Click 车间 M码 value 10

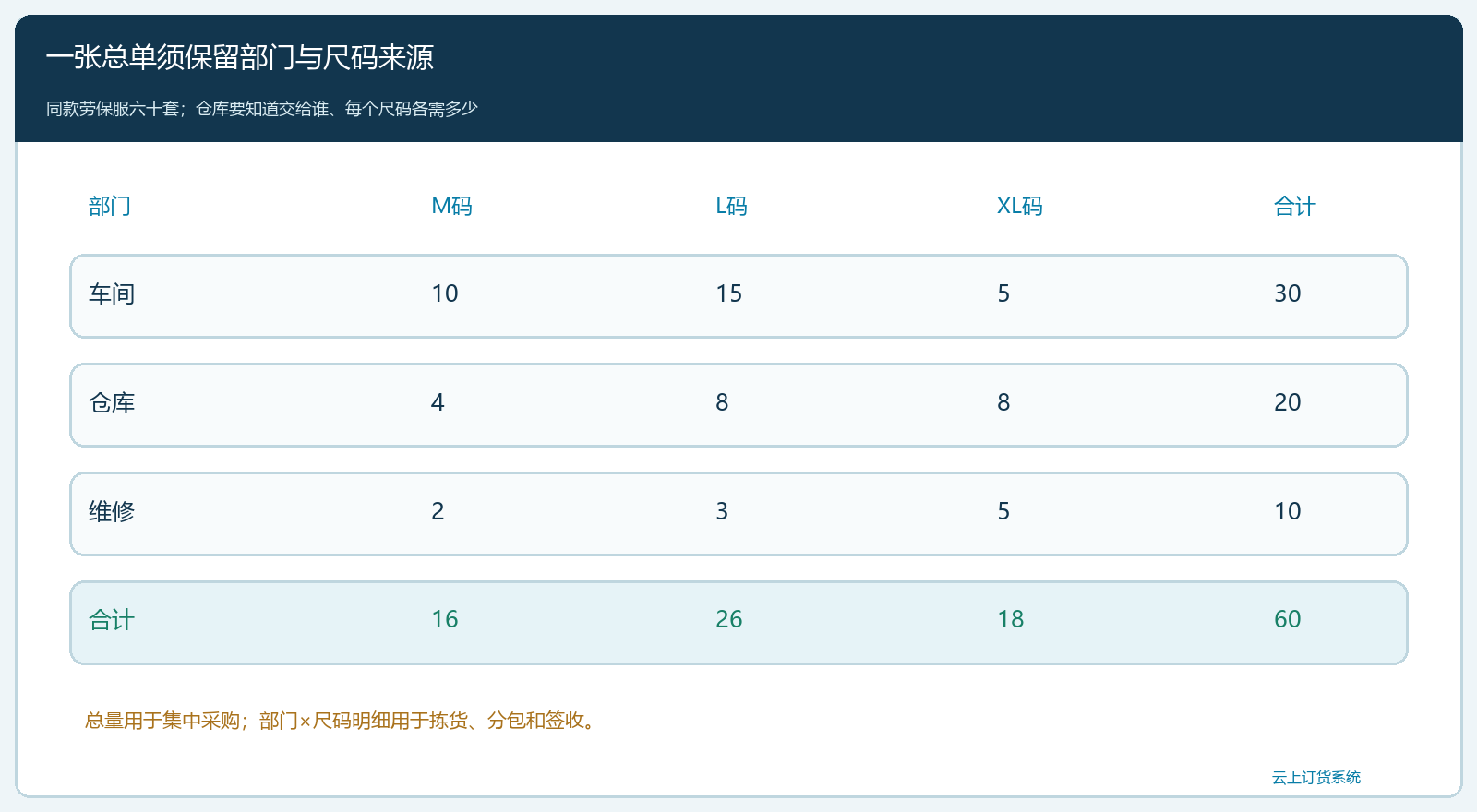(445, 293)
